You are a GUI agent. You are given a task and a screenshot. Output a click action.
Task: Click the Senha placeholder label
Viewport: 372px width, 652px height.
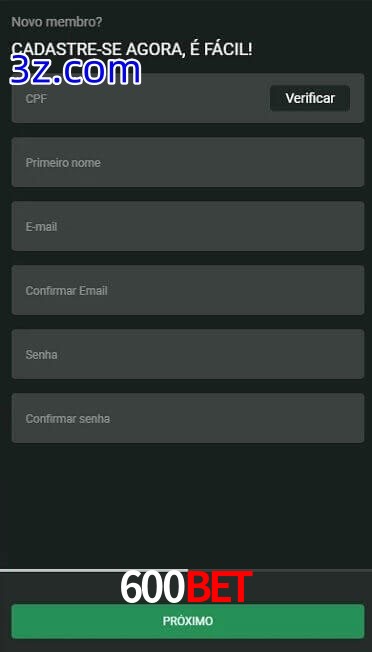tap(42, 355)
